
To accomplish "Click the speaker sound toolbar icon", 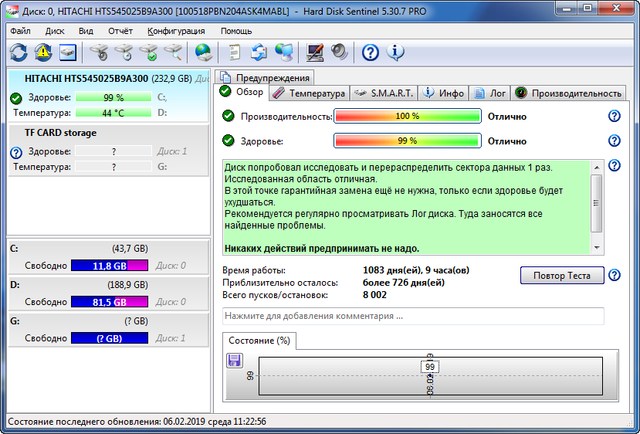I will point(338,52).
